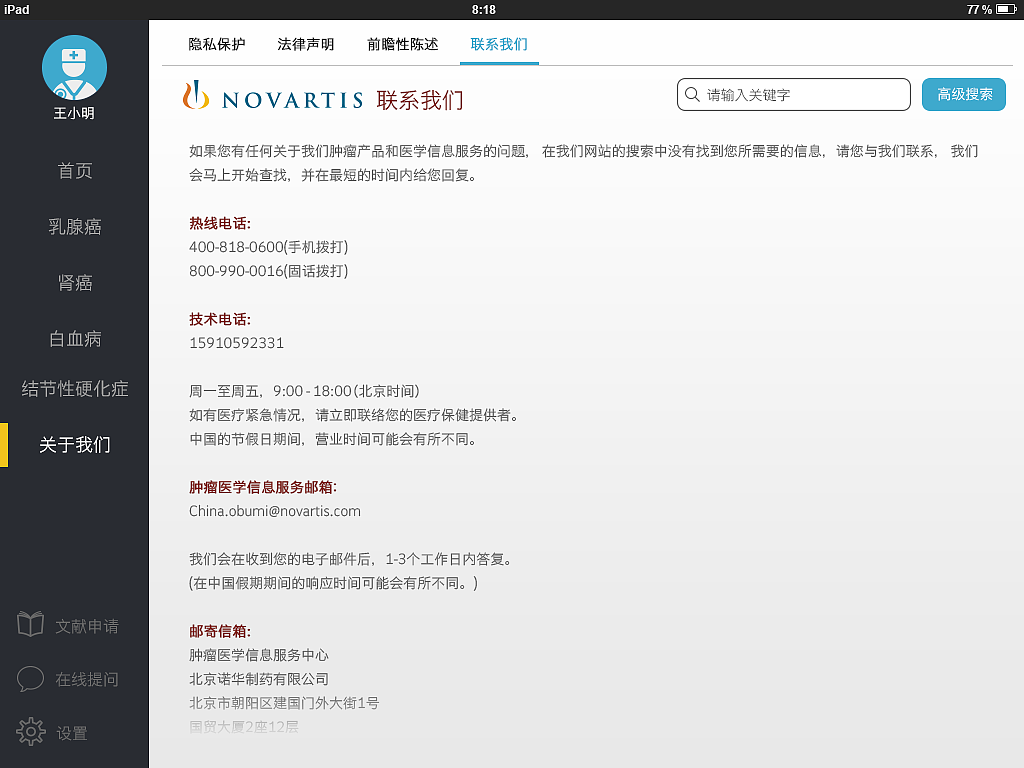
Task: Open the 结节性硬化症 sidebar section
Action: 74,389
